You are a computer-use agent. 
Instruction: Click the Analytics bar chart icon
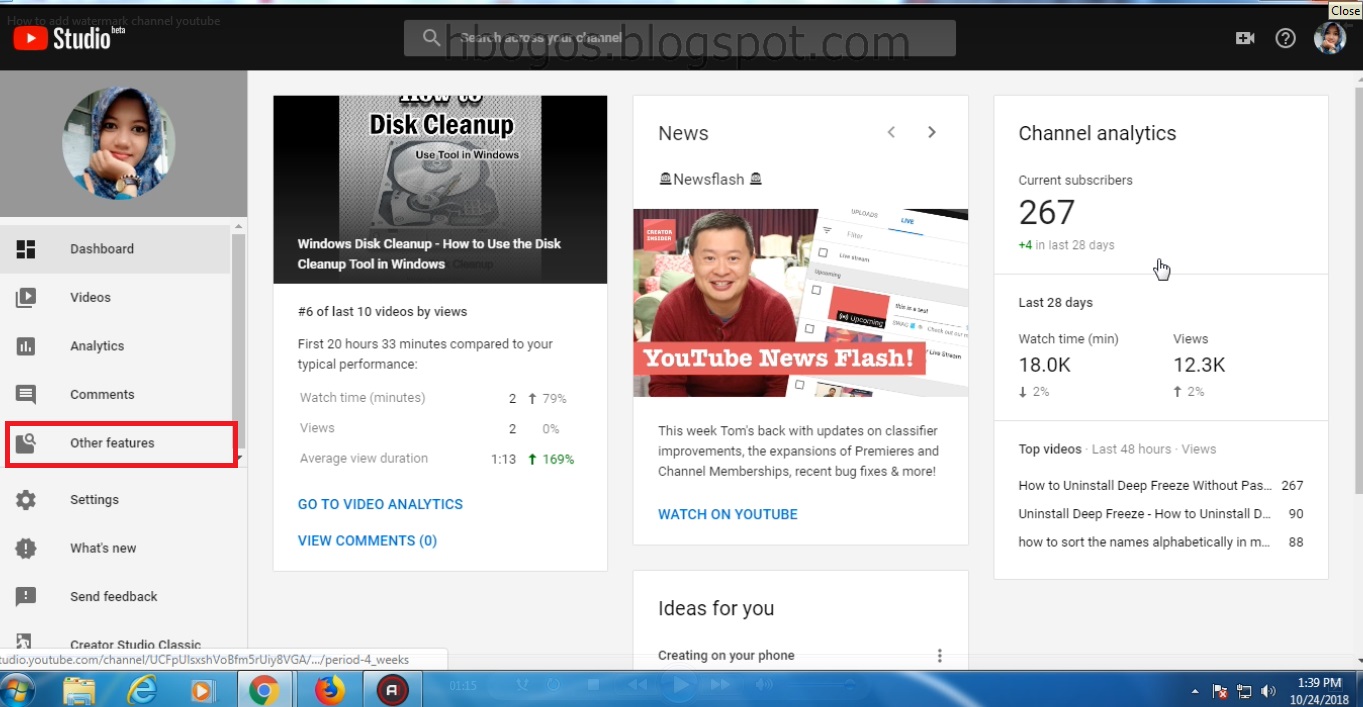click(26, 346)
